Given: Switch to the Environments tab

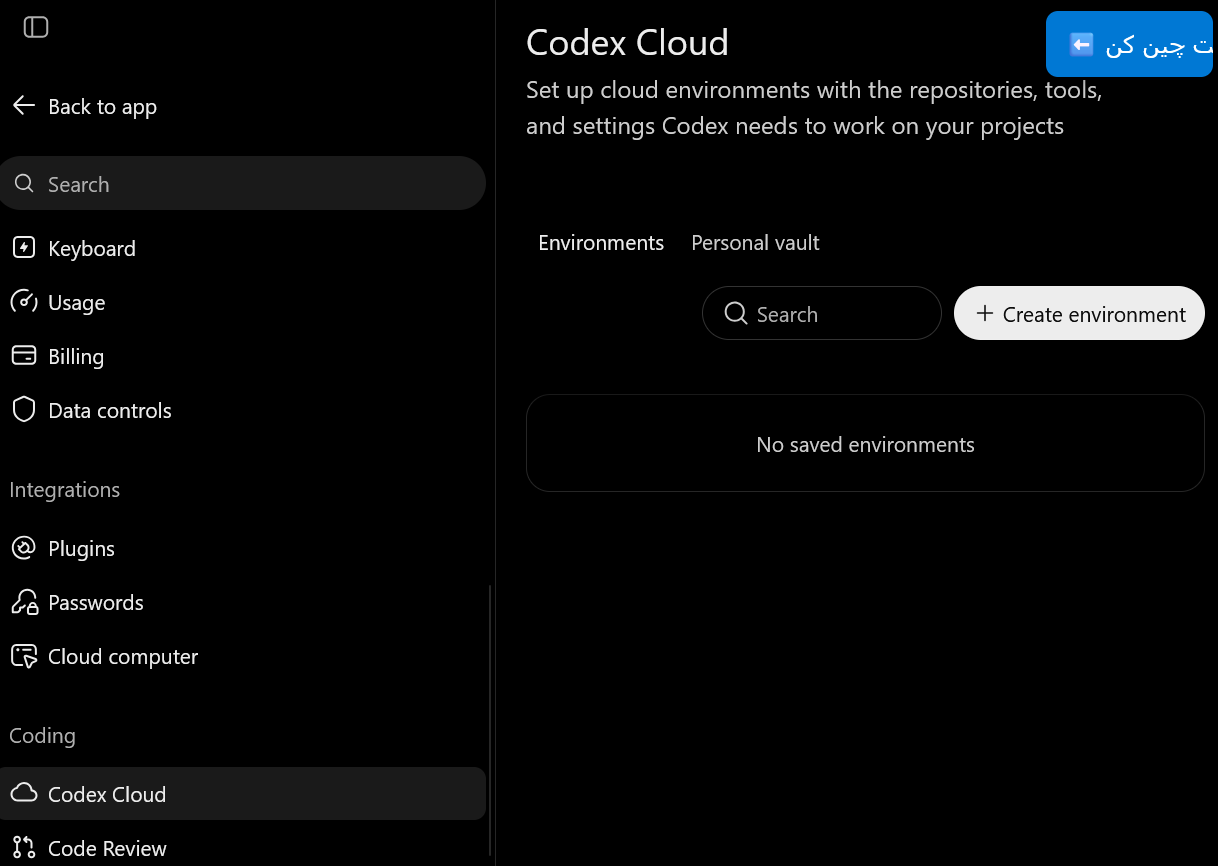Looking at the screenshot, I should click(x=601, y=243).
